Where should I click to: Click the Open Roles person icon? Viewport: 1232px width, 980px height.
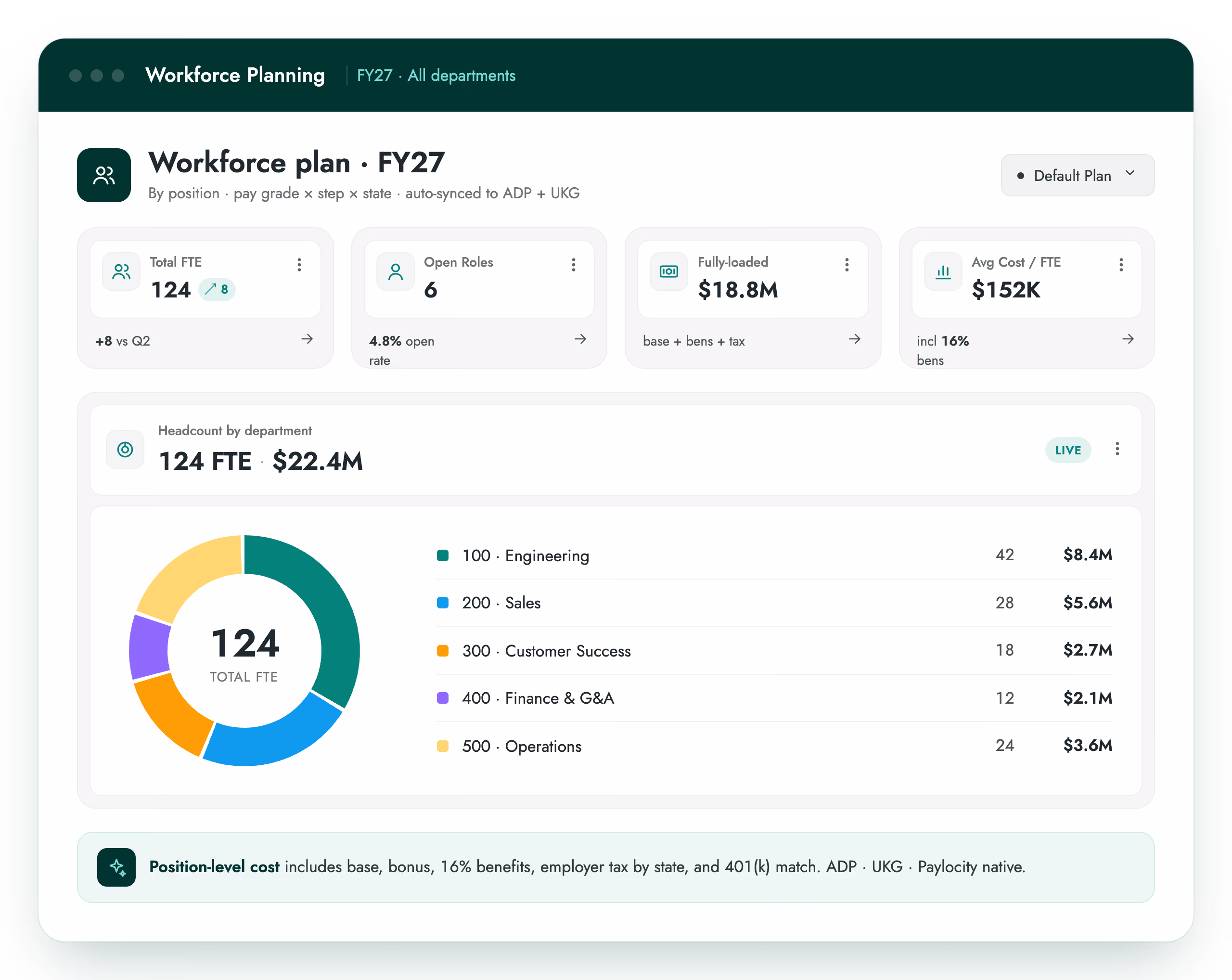pyautogui.click(x=396, y=271)
